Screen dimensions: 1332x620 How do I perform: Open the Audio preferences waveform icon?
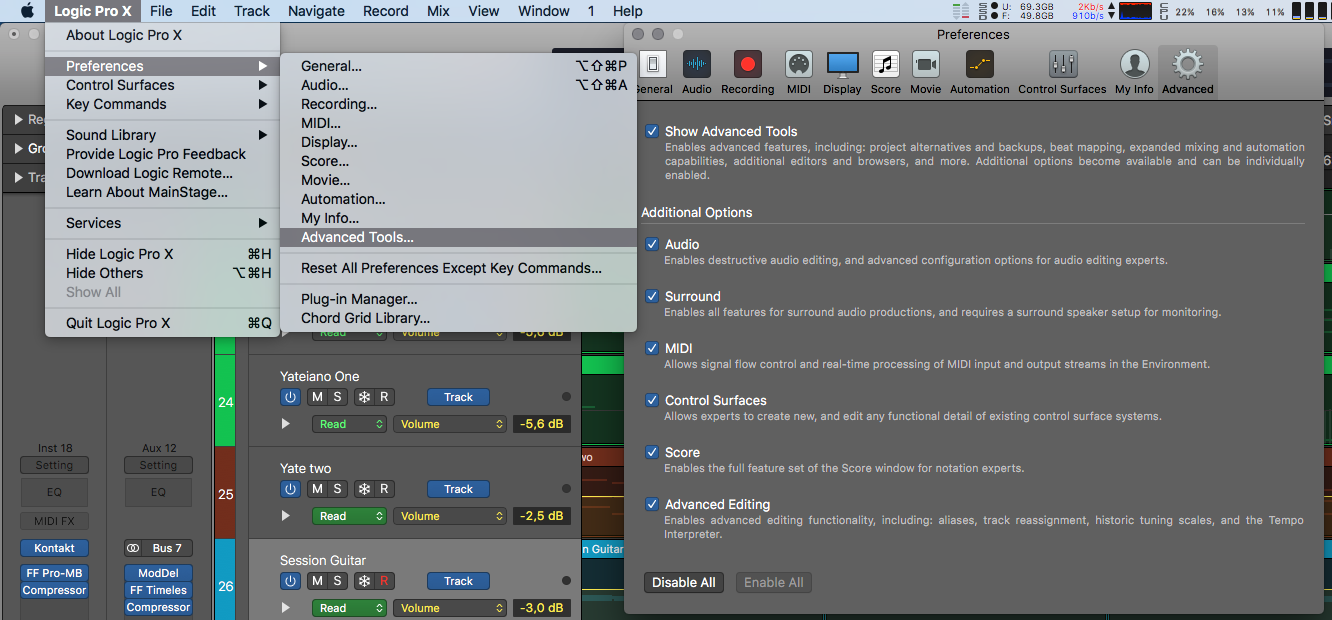(x=697, y=65)
